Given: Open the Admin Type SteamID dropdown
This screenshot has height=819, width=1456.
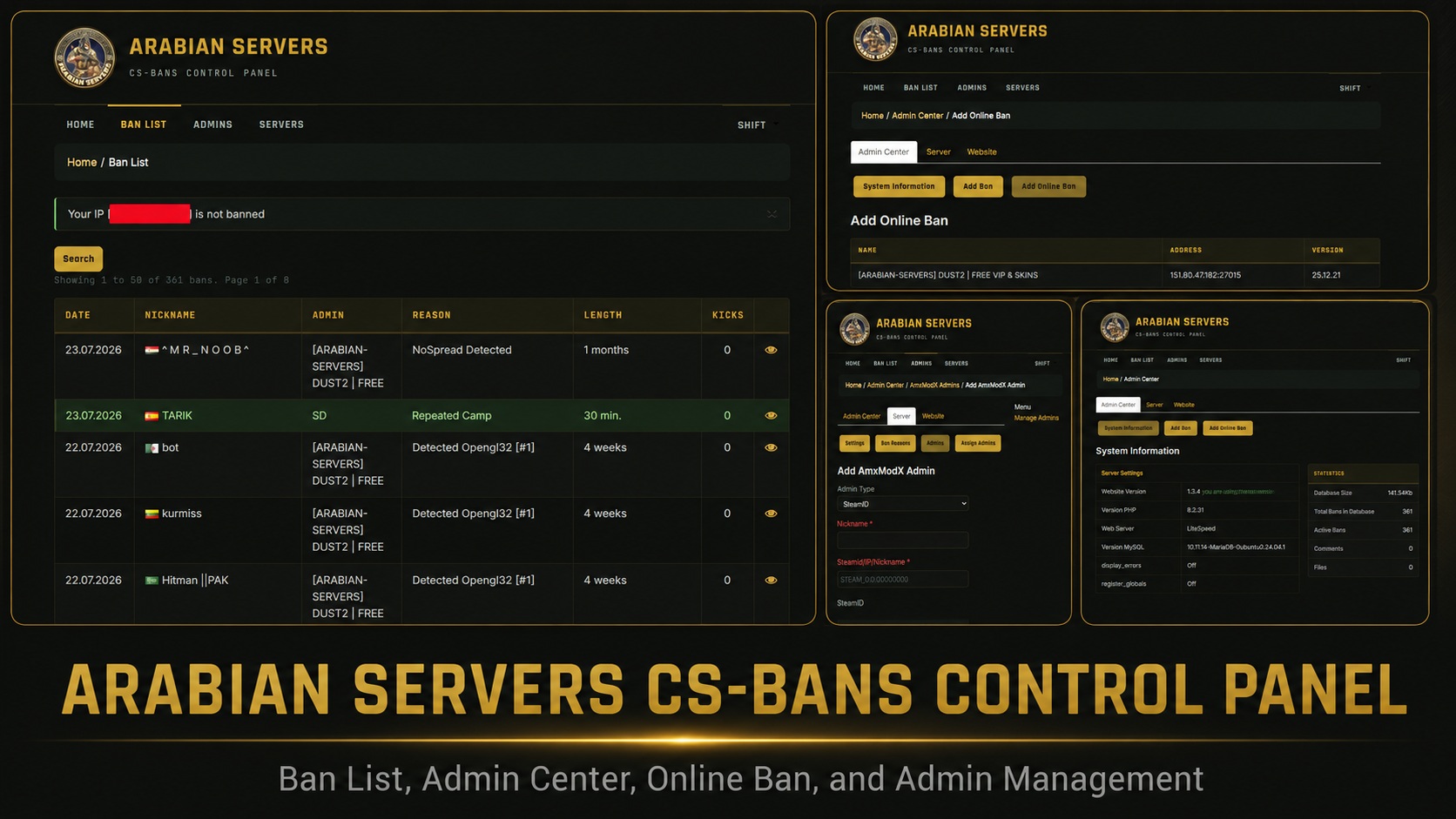Looking at the screenshot, I should [903, 504].
